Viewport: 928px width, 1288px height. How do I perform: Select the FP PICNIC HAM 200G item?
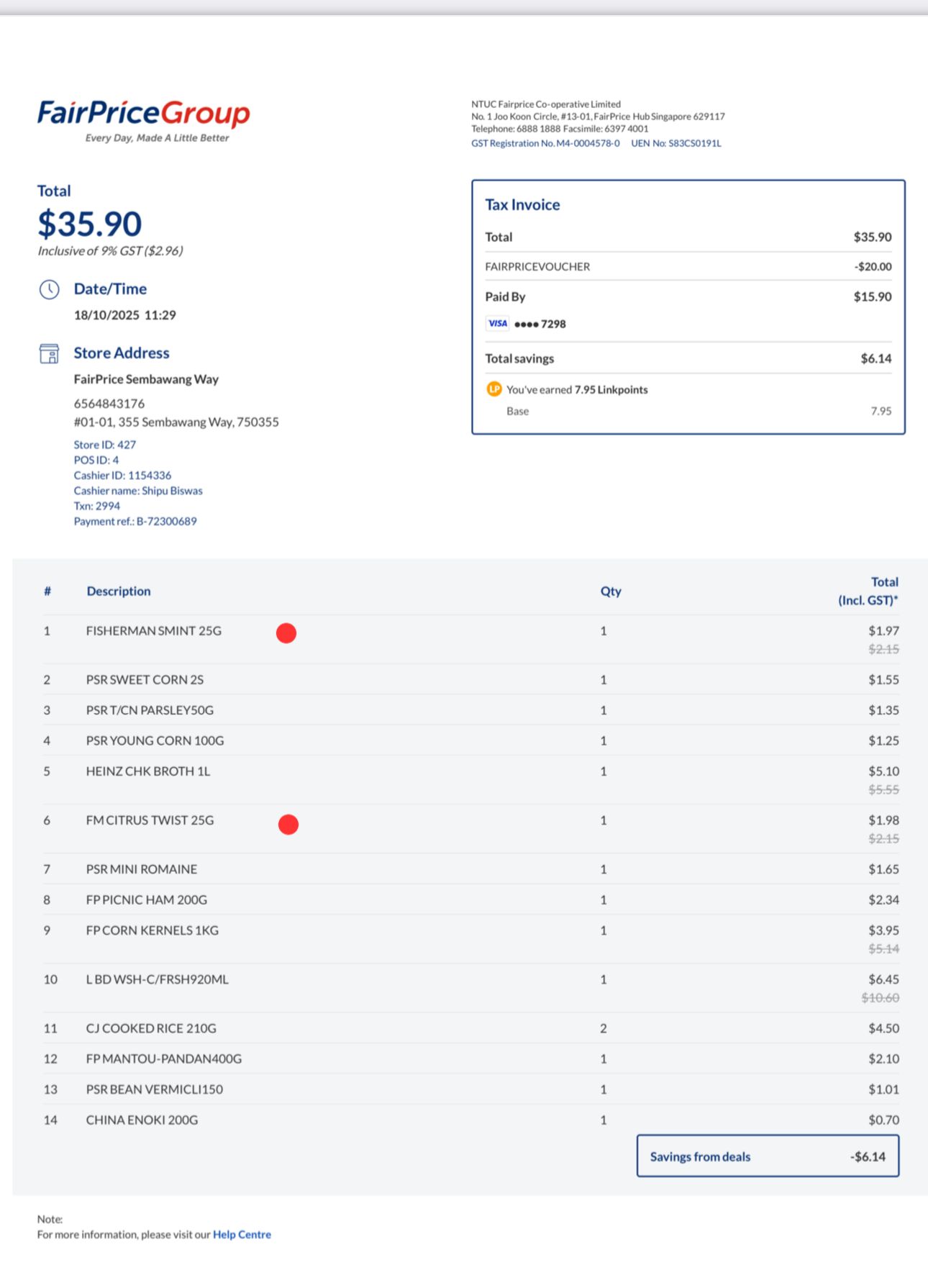tap(147, 899)
